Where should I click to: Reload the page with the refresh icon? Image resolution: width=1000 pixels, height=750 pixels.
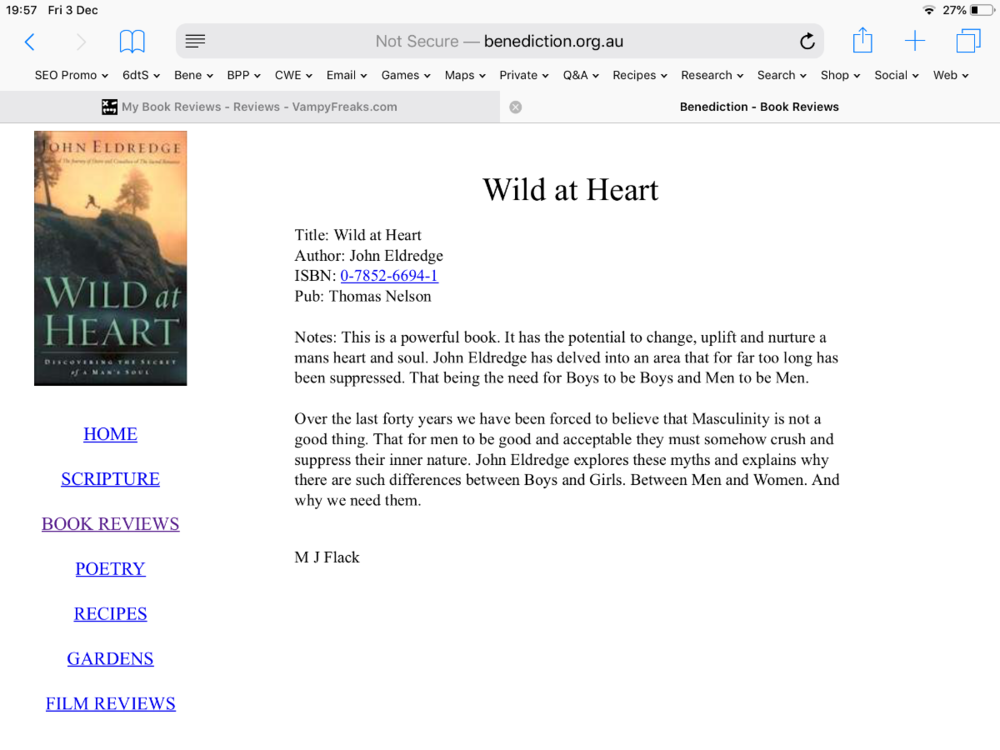click(806, 41)
